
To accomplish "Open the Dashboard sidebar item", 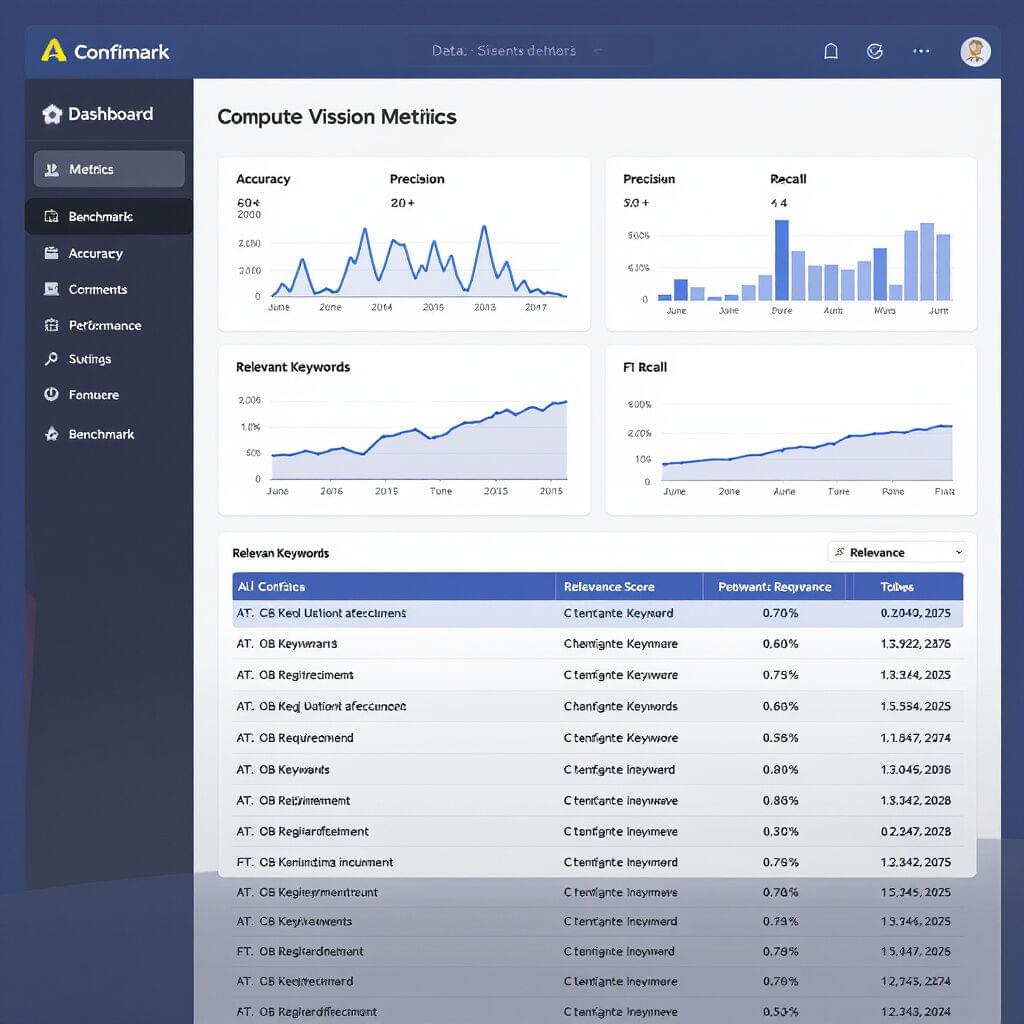I will point(109,114).
